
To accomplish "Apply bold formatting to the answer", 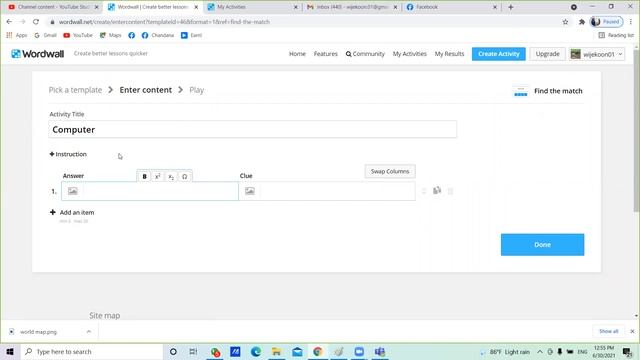I will [x=144, y=176].
